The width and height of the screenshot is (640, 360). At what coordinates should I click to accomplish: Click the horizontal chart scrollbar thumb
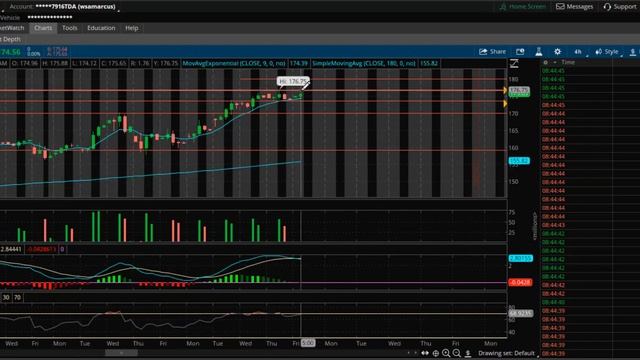[121, 353]
